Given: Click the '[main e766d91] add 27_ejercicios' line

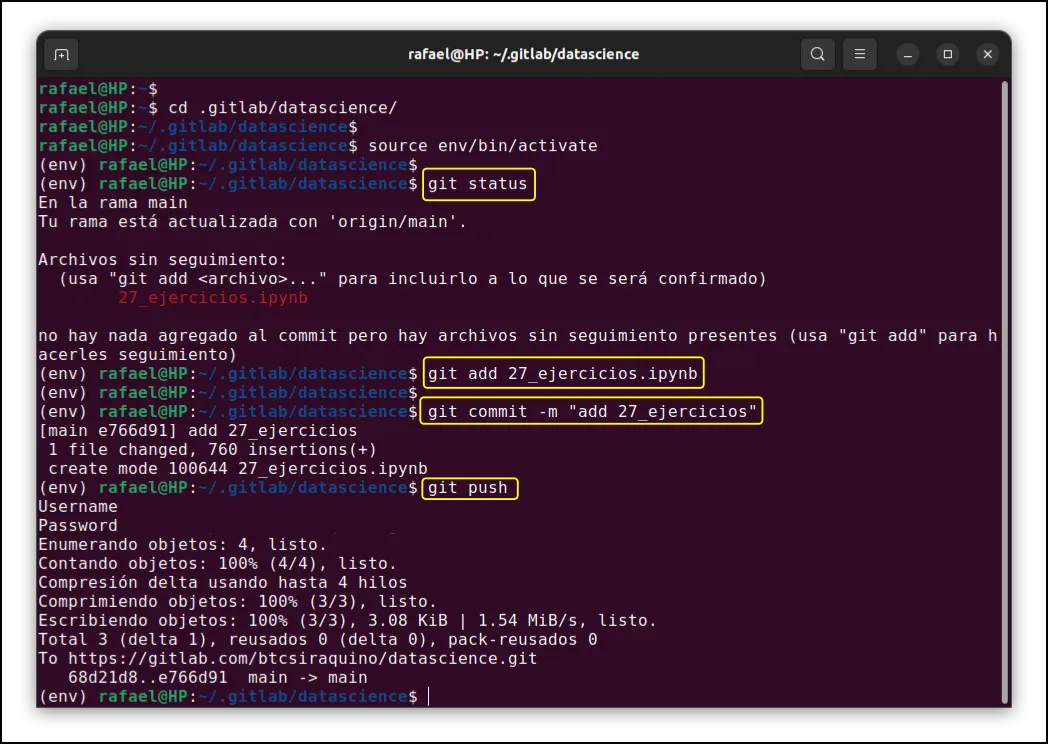Looking at the screenshot, I should 198,430.
